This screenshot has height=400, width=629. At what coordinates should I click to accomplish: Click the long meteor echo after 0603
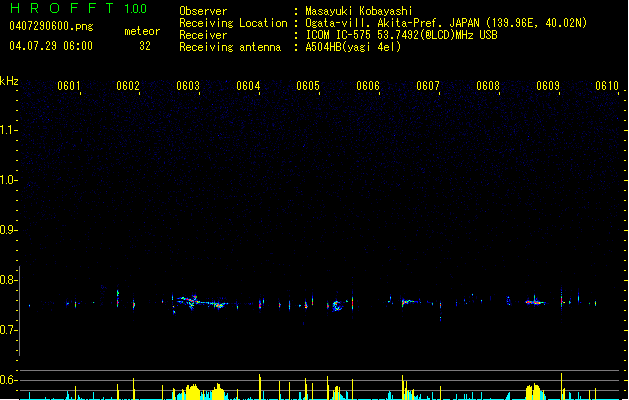pyautogui.click(x=201, y=302)
